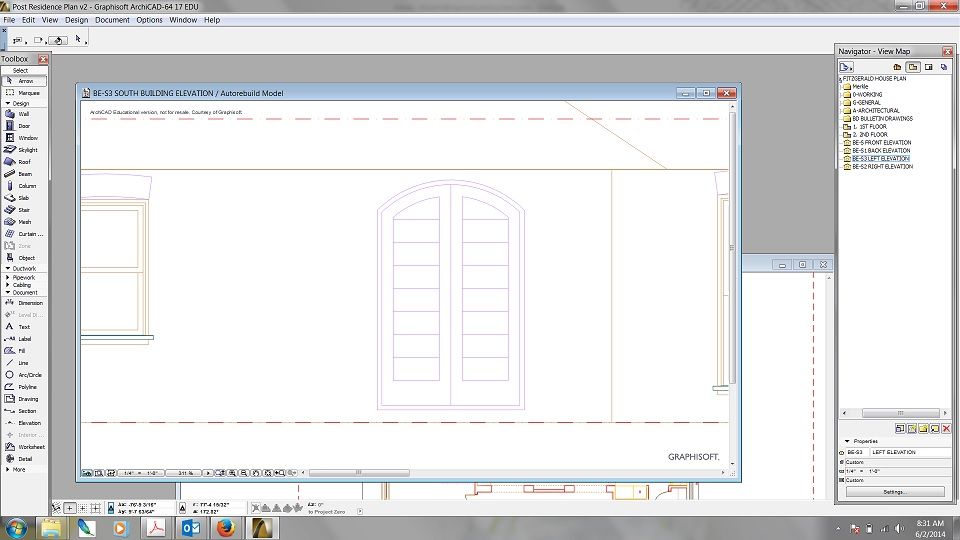Expand the More section in Toolbox

(8, 470)
